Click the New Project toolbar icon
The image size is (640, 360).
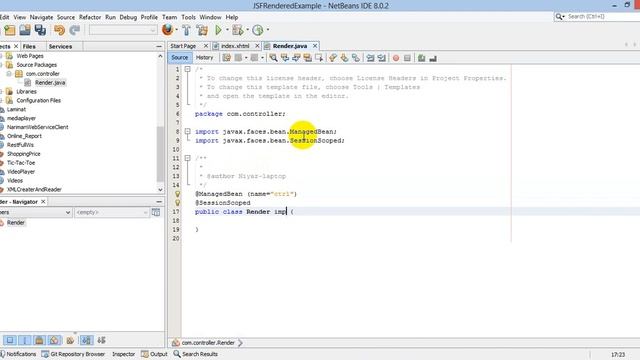[x=9, y=30]
